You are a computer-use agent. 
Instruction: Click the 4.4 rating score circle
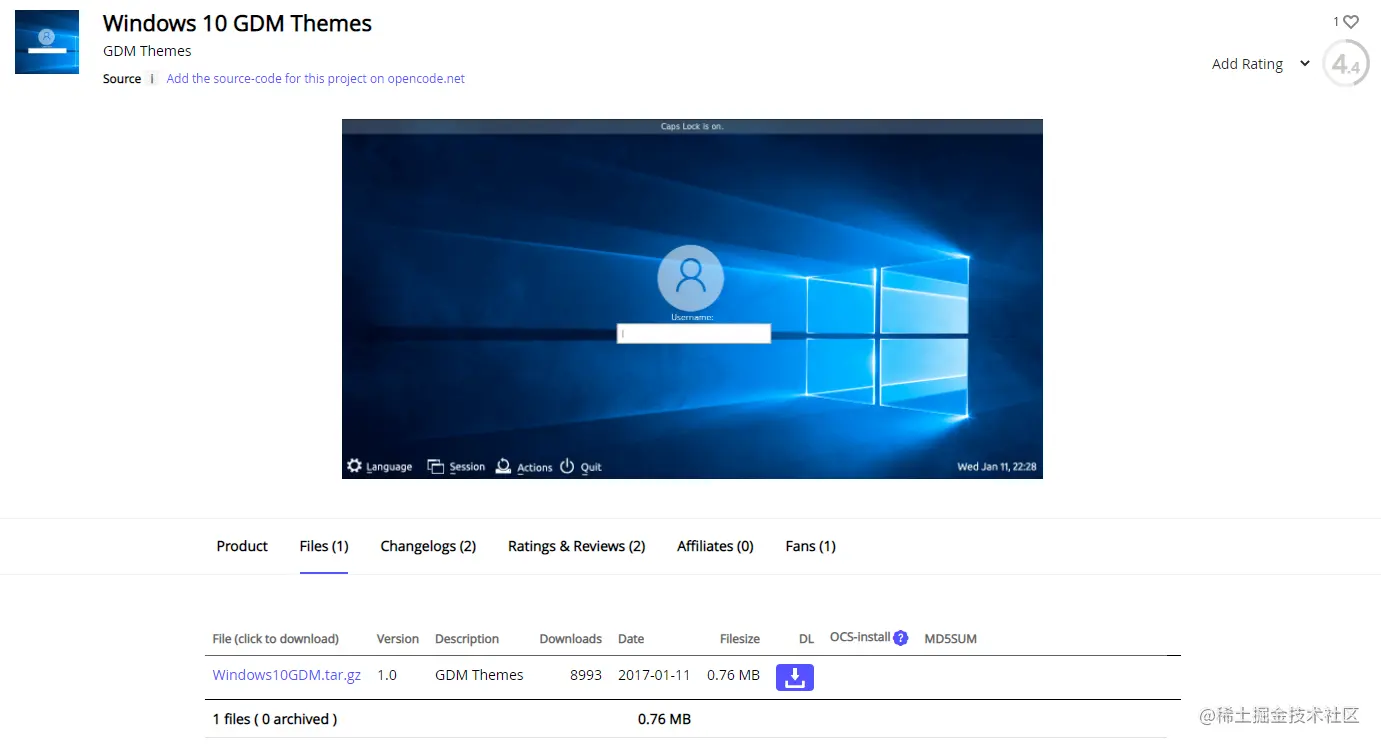1345,64
